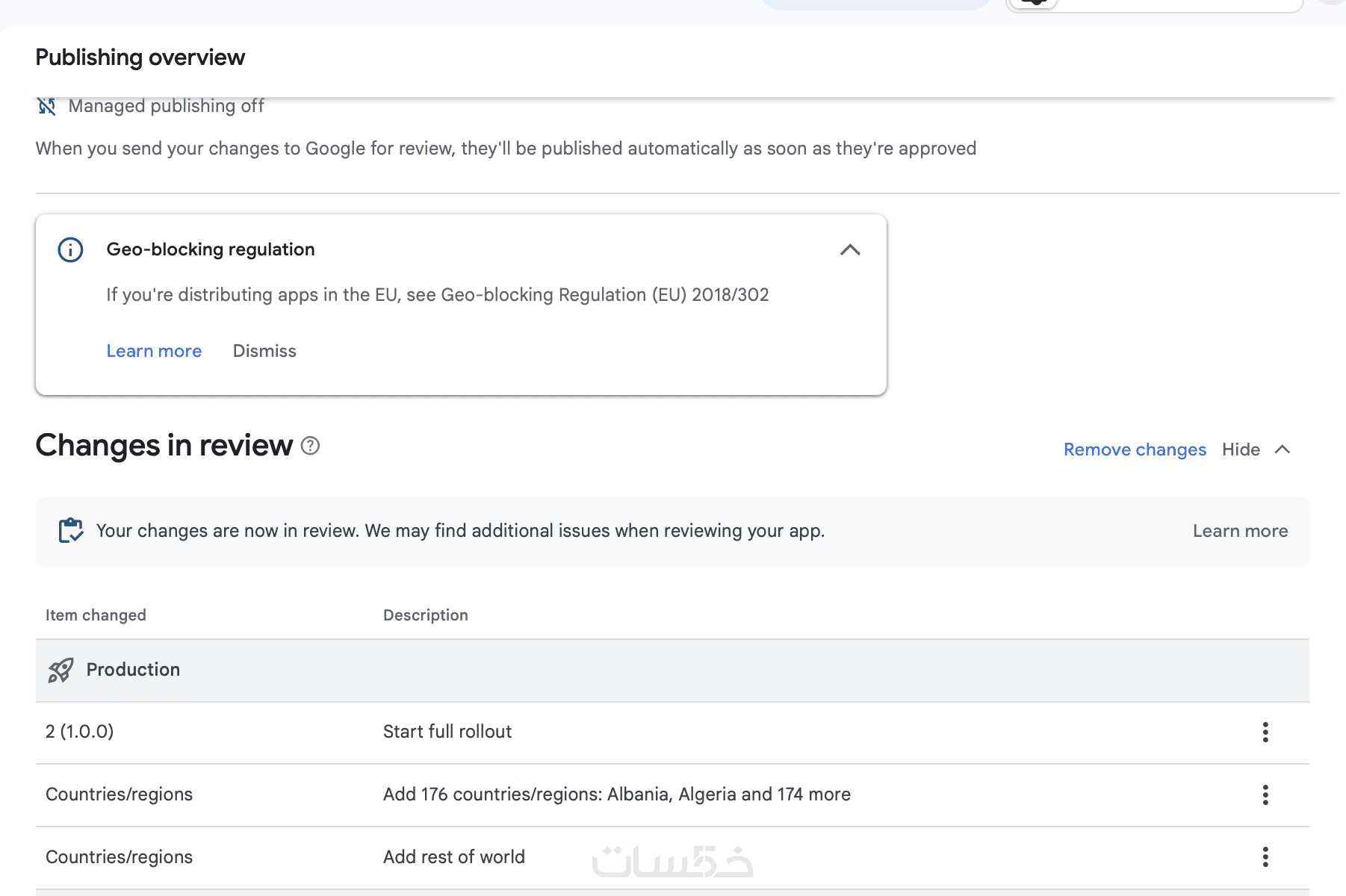The width and height of the screenshot is (1346, 896).
Task: Hide the changes in review section
Action: tap(1241, 449)
